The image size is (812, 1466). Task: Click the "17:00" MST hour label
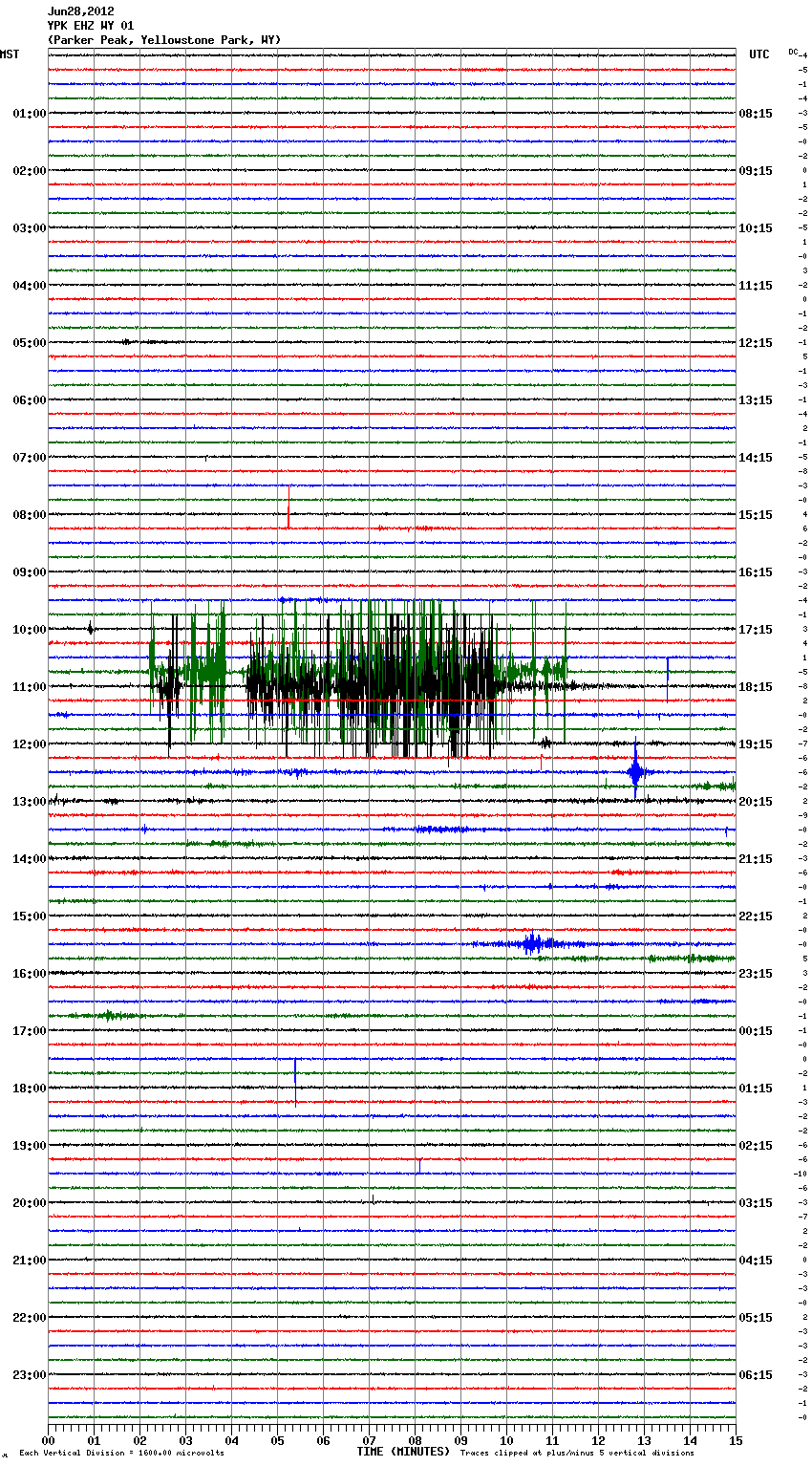(x=30, y=1031)
